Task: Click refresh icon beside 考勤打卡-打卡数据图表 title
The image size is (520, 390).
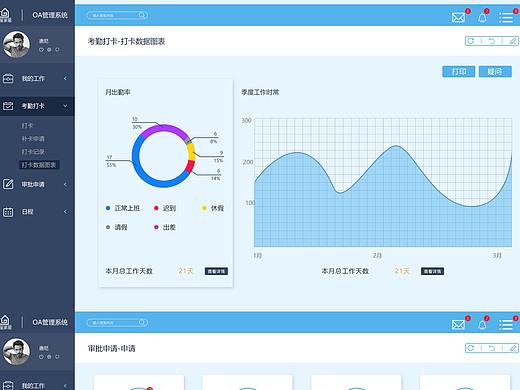Action: 471,41
